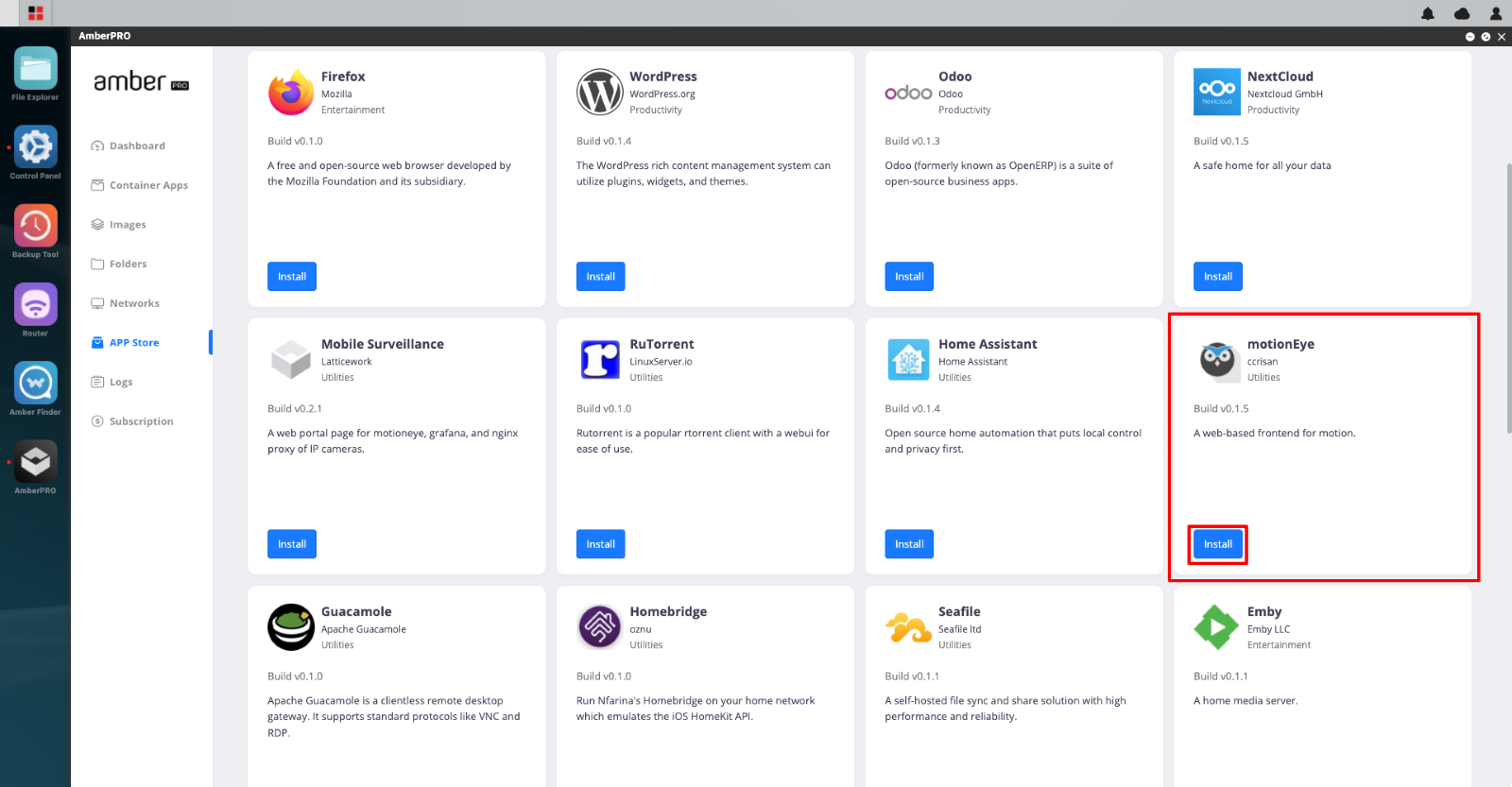Open File Explorer from the dock
Screen dimensions: 1512x787
(x=35, y=69)
